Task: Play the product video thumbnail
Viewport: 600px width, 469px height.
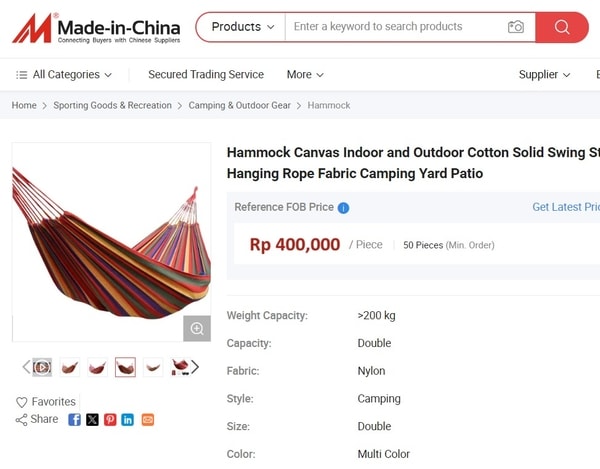Action: tap(42, 367)
